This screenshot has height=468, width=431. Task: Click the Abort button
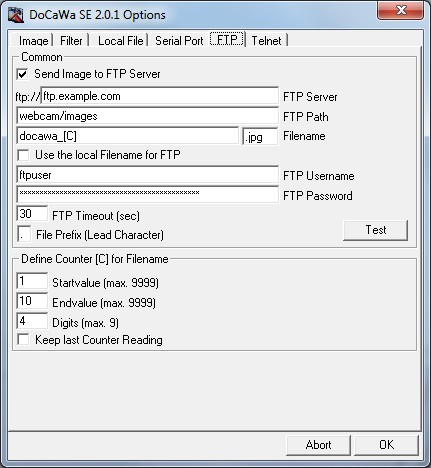point(318,445)
